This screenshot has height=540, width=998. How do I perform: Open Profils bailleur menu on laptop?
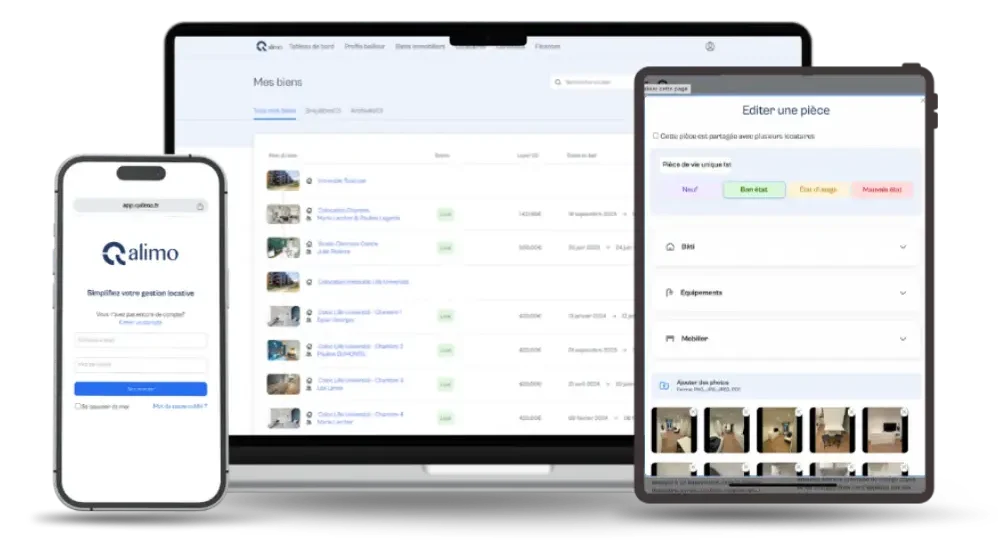[365, 46]
